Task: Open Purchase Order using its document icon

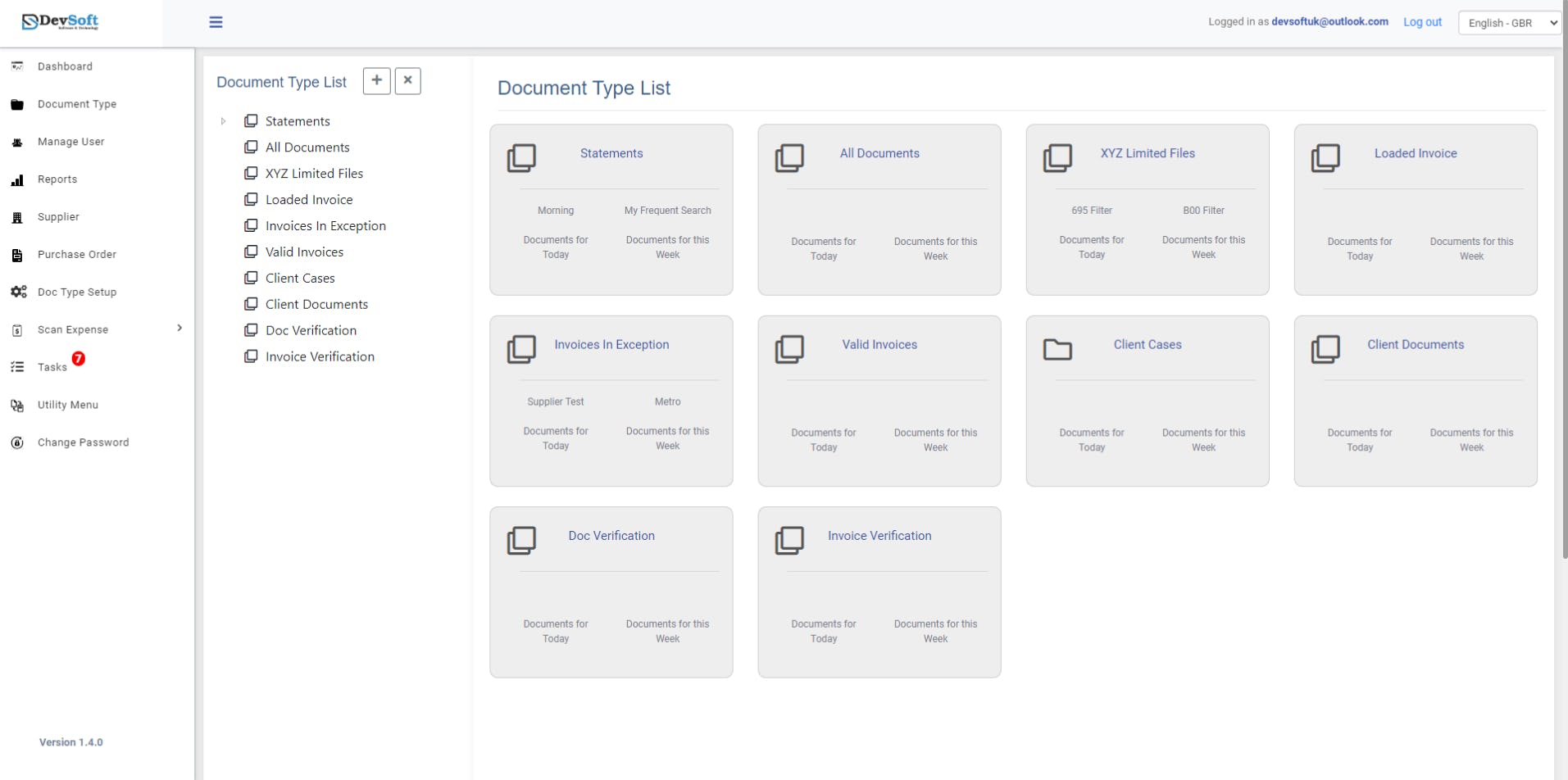Action: (x=17, y=255)
